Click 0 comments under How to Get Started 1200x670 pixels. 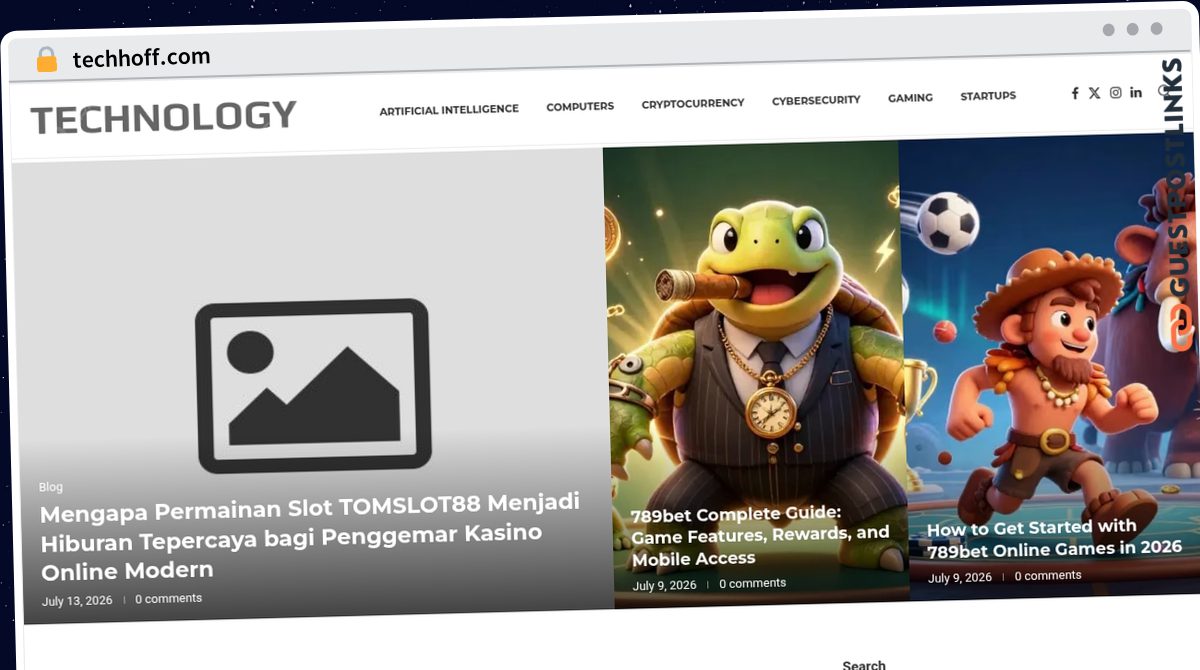1048,576
